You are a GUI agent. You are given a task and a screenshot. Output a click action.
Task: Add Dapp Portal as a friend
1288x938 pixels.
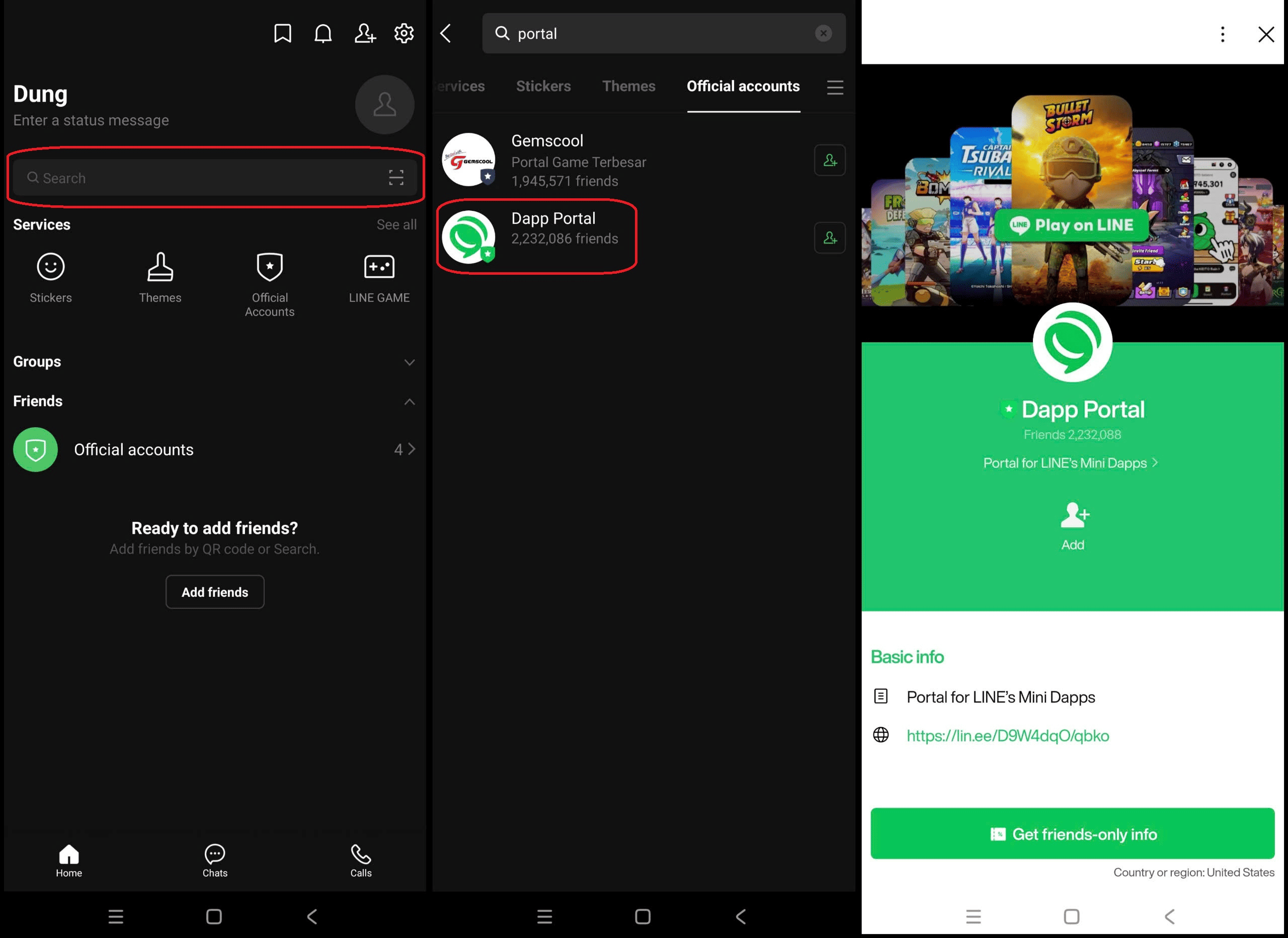[830, 238]
